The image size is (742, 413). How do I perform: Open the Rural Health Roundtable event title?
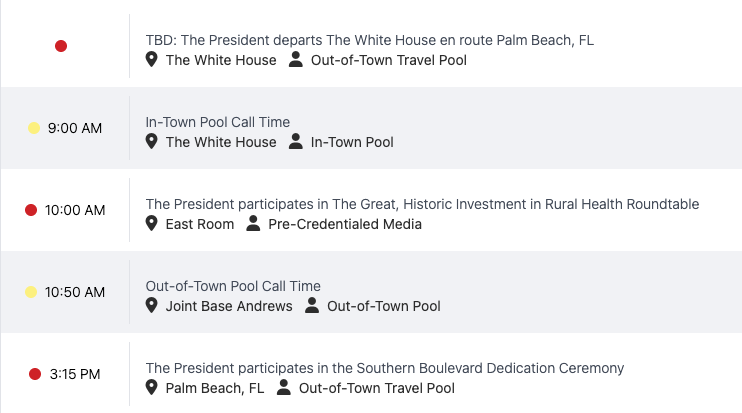[x=422, y=204]
